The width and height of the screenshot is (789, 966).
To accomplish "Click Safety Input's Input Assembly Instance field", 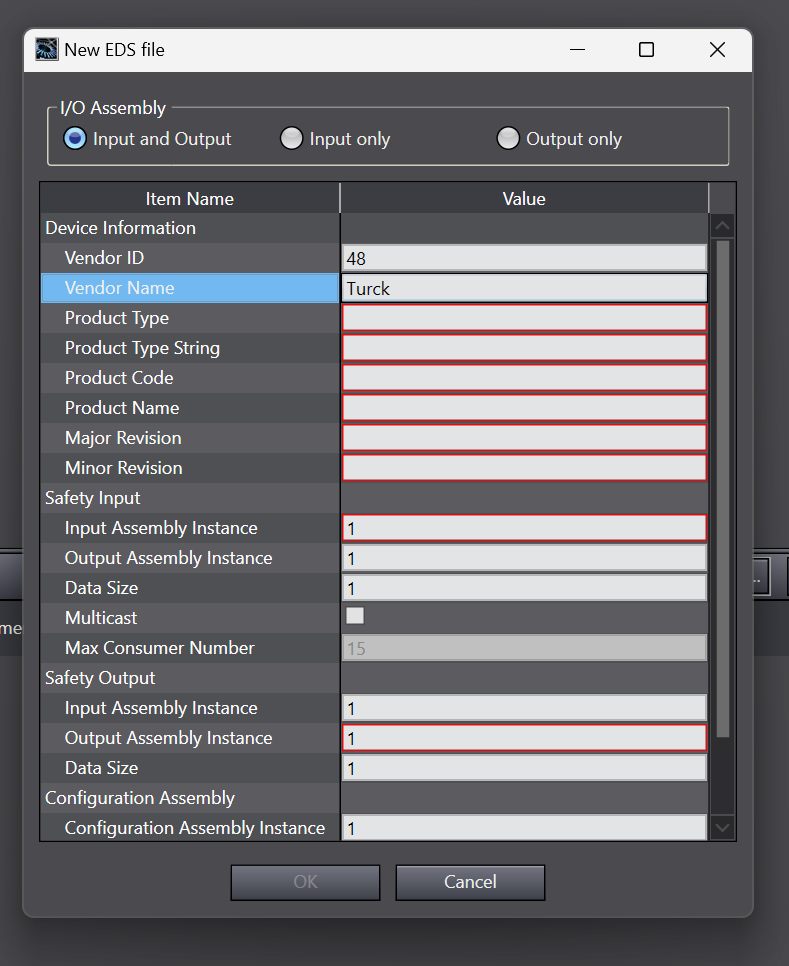I will tap(524, 528).
